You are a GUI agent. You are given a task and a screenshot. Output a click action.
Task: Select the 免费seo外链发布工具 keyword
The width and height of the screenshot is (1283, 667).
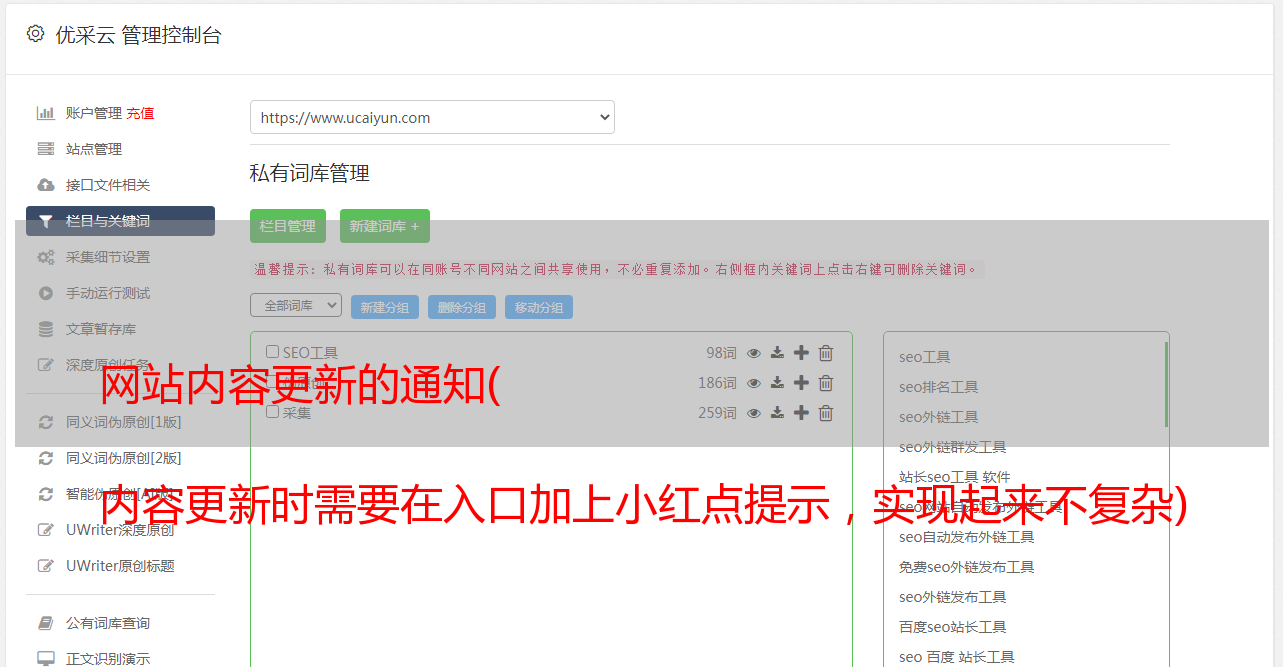(967, 567)
